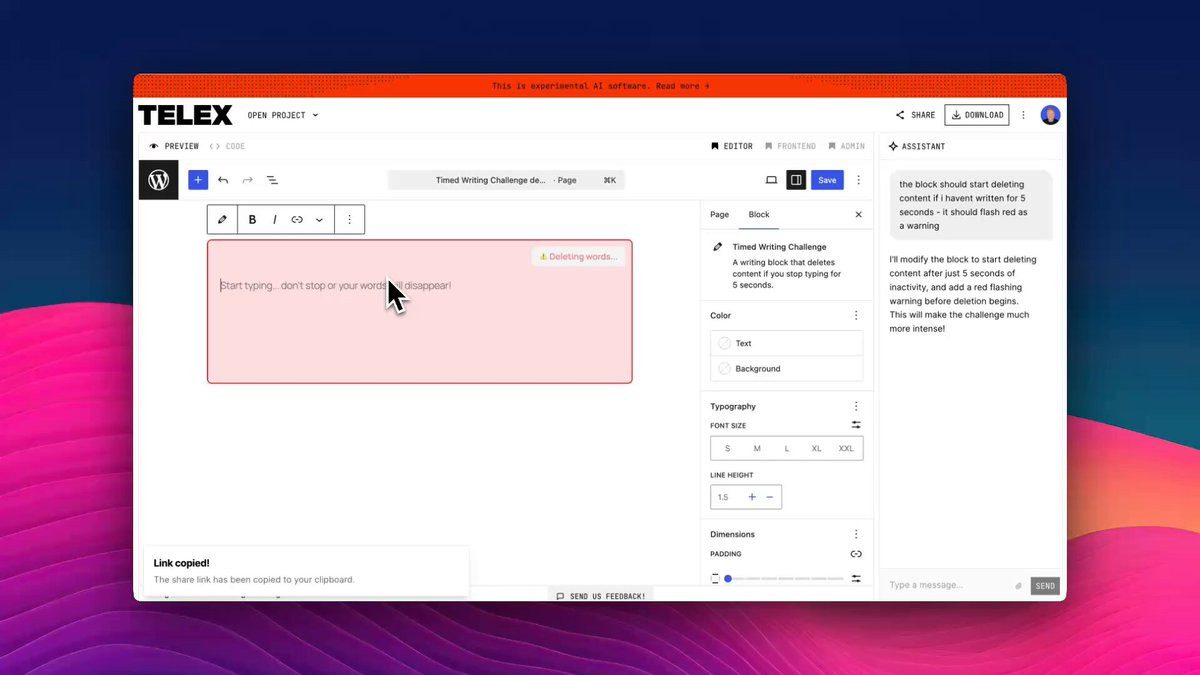
Task: Click the SHARE button
Action: coord(915,115)
